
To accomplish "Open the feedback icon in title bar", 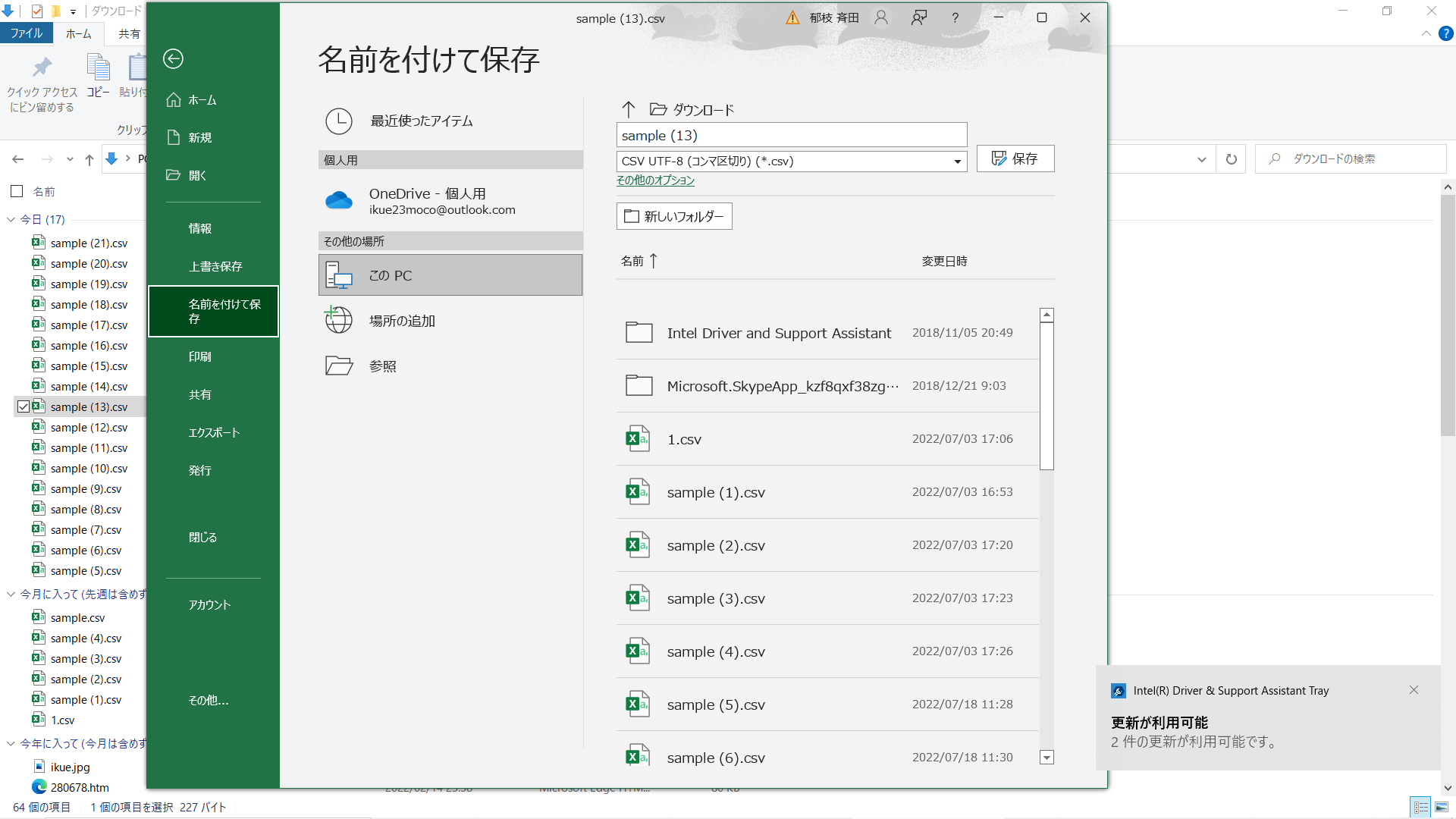I will pyautogui.click(x=918, y=18).
